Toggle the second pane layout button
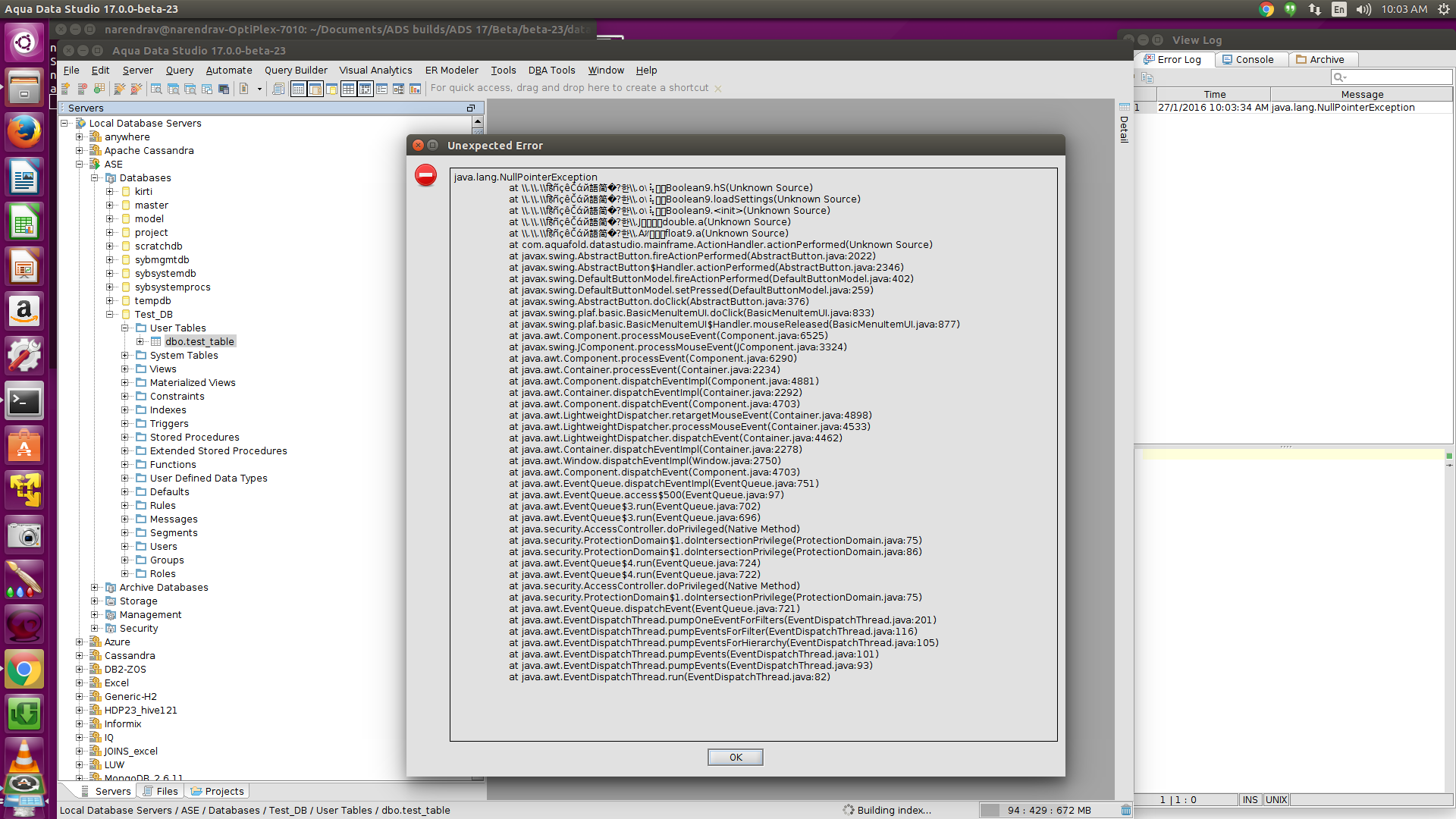The image size is (1456, 819). click(x=315, y=89)
